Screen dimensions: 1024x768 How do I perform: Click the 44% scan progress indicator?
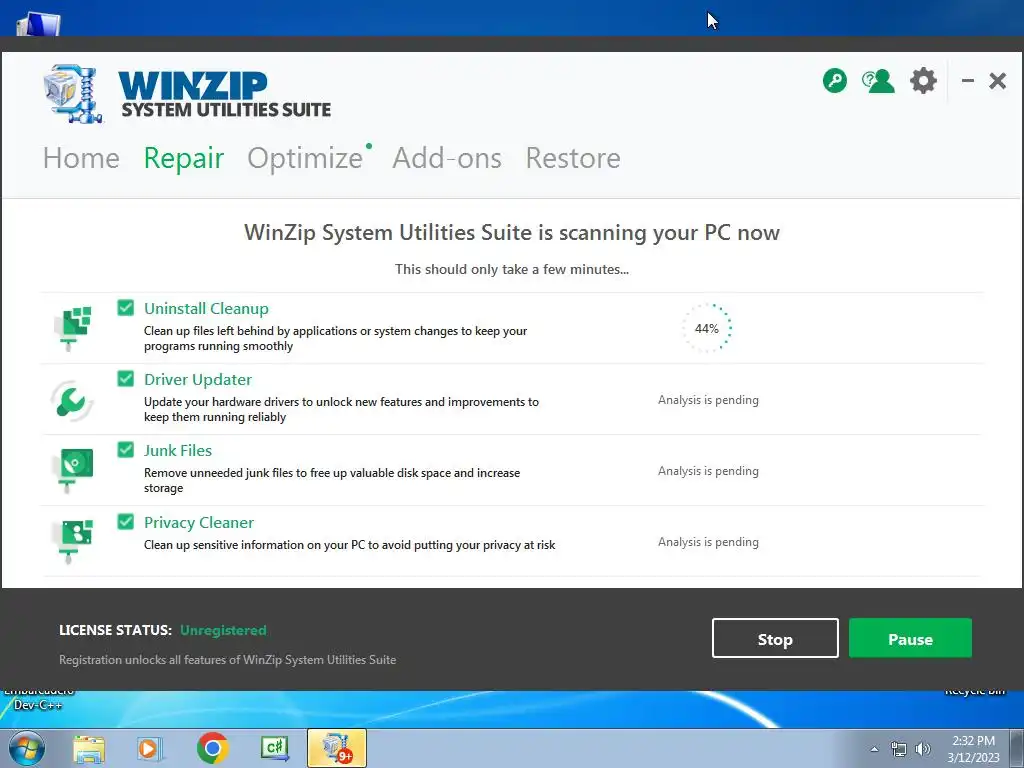(x=707, y=328)
